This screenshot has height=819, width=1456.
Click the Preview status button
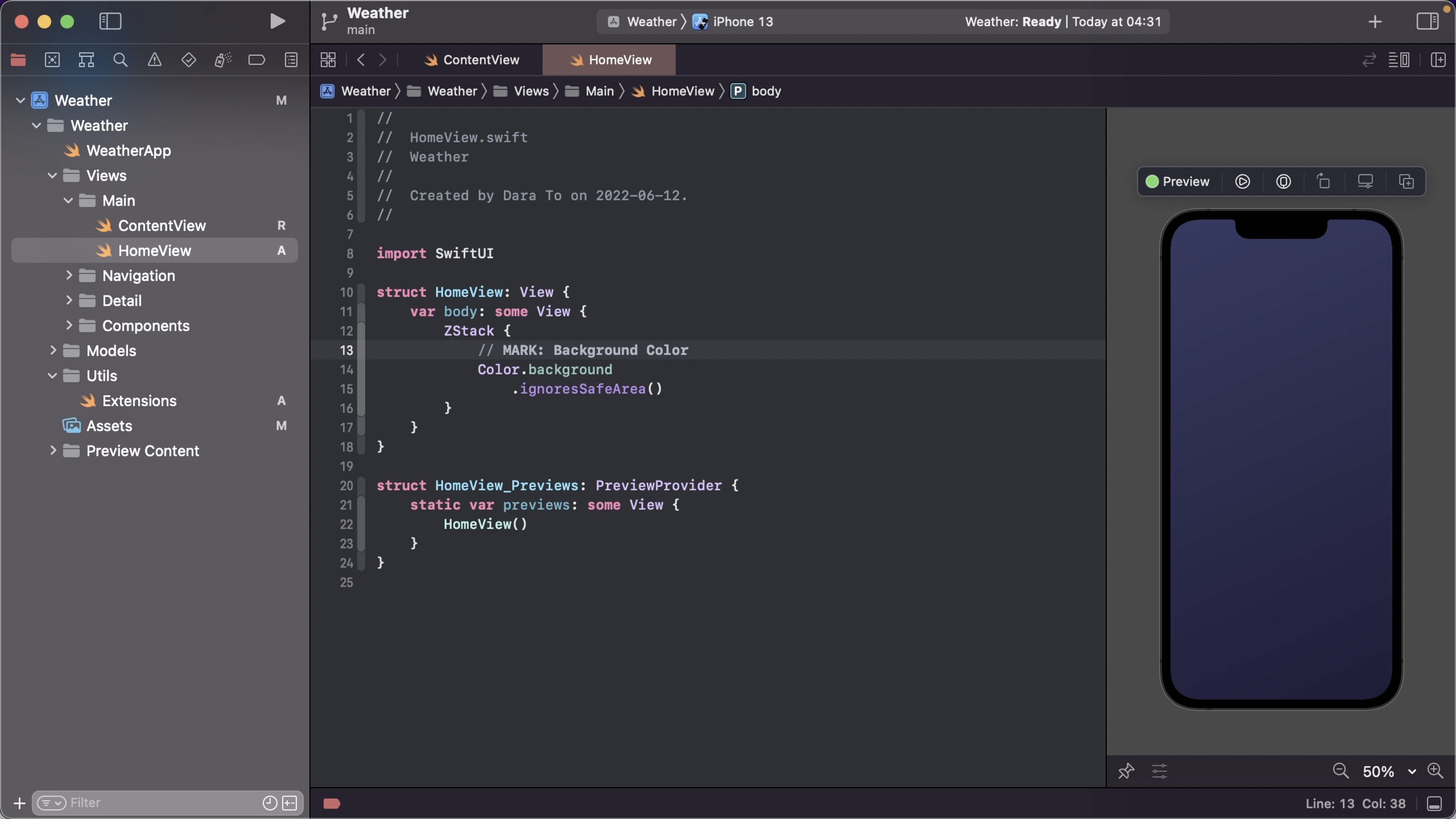coord(1177,181)
